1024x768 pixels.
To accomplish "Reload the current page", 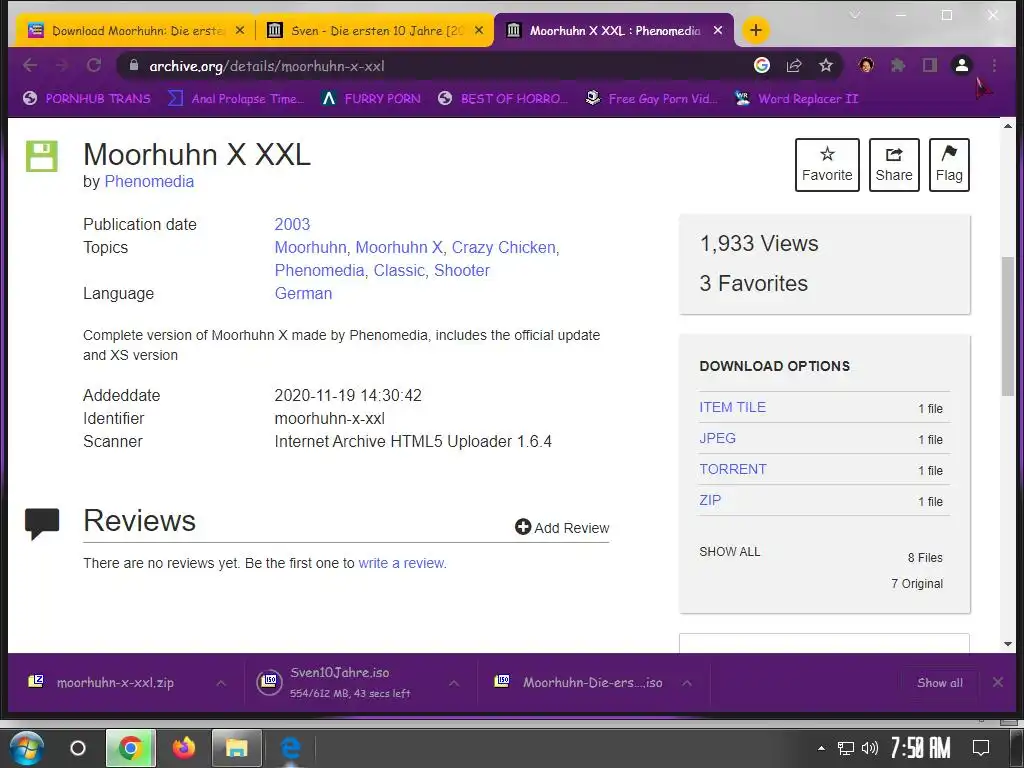I will [94, 65].
